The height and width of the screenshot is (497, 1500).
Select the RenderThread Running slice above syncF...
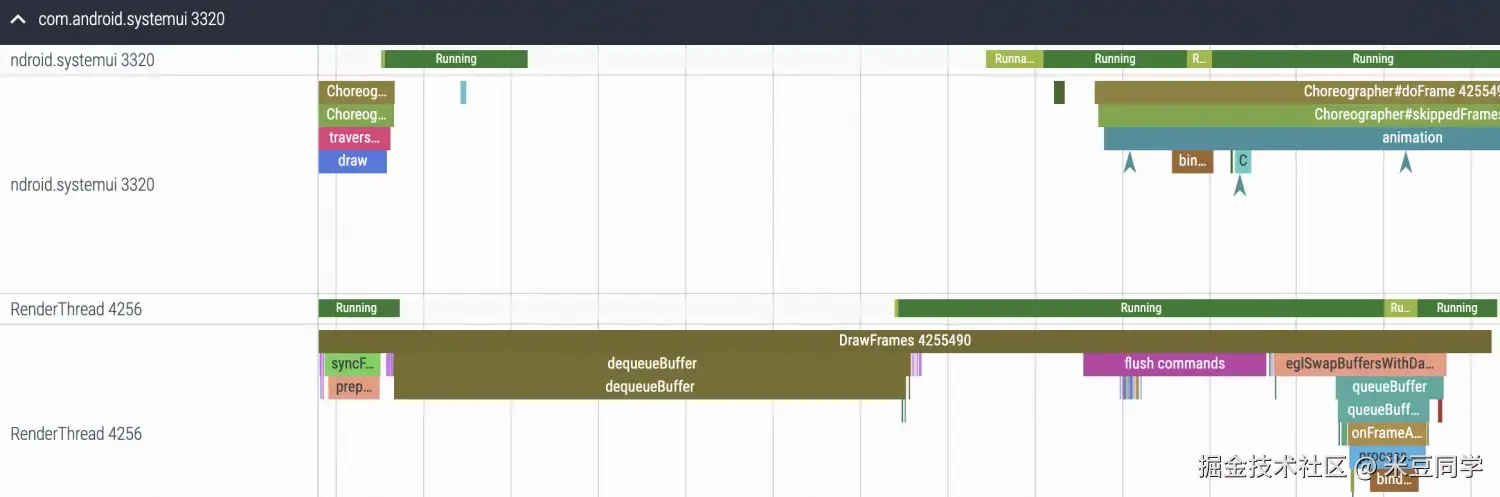tap(358, 308)
